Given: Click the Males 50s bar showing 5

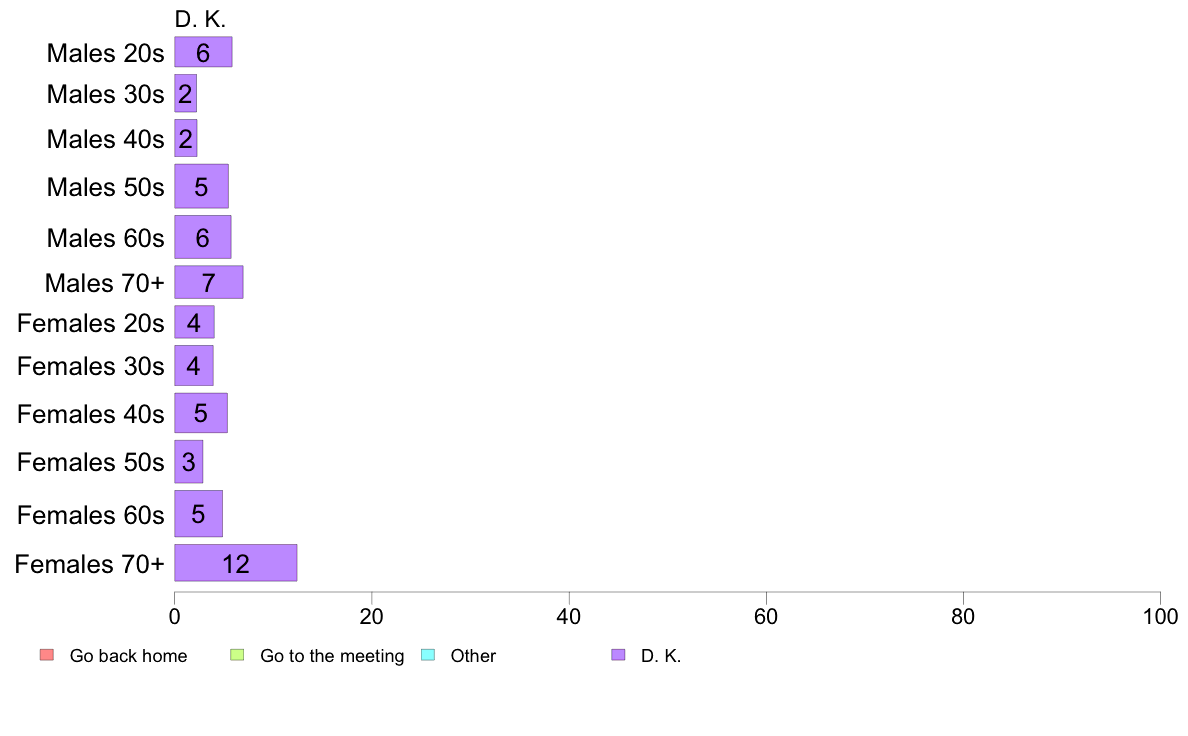Looking at the screenshot, I should pos(202,186).
